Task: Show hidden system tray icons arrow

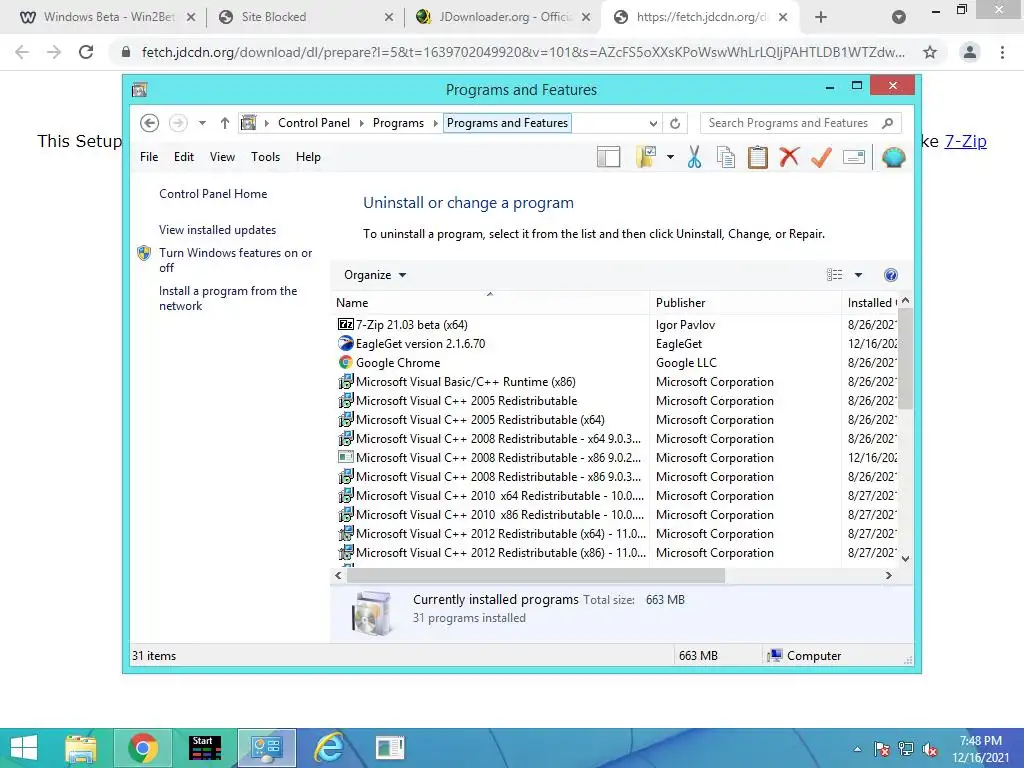Action: 857,750
